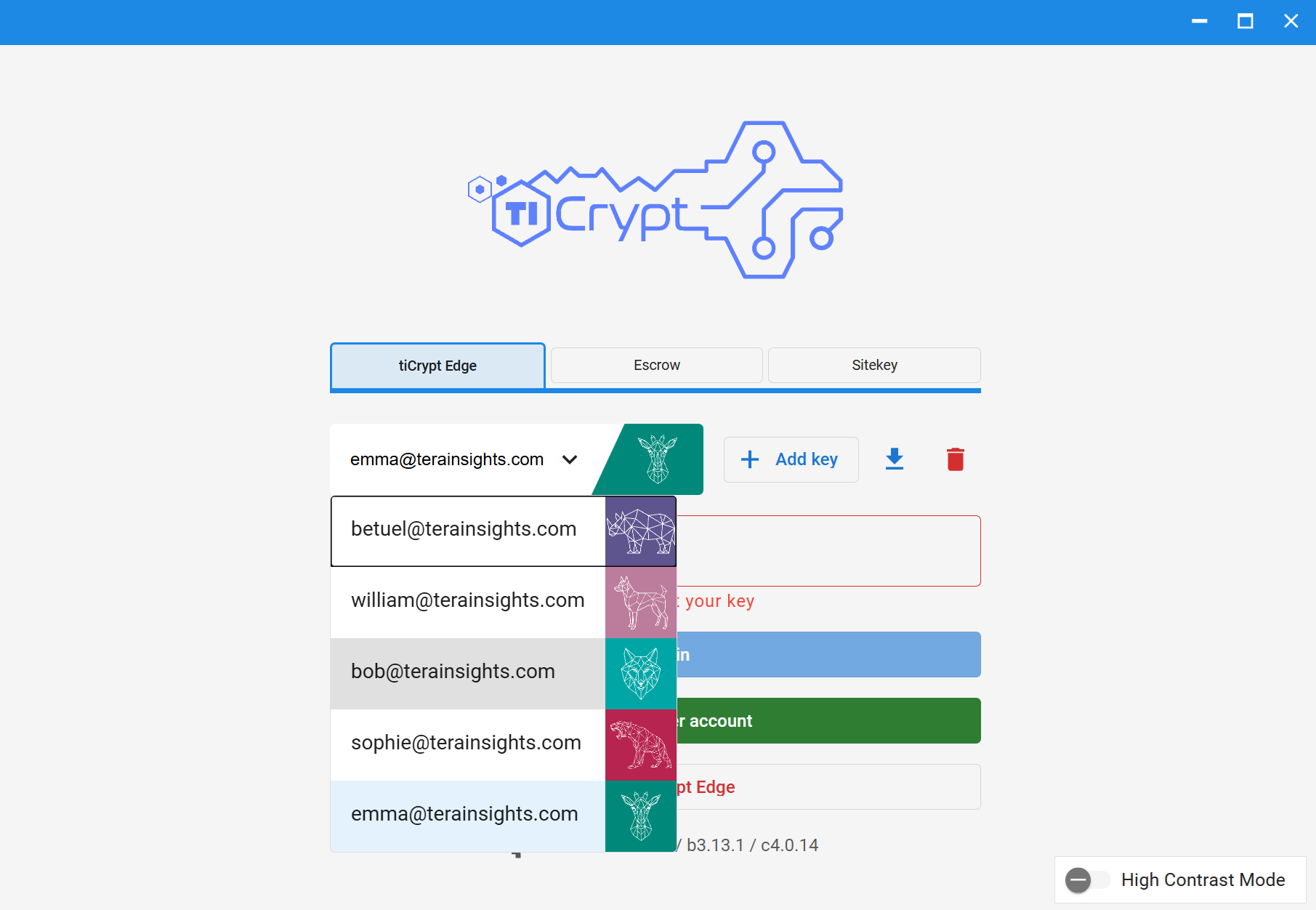This screenshot has height=910, width=1316.
Task: Click inside the red-bordered key input field
Action: [x=828, y=551]
